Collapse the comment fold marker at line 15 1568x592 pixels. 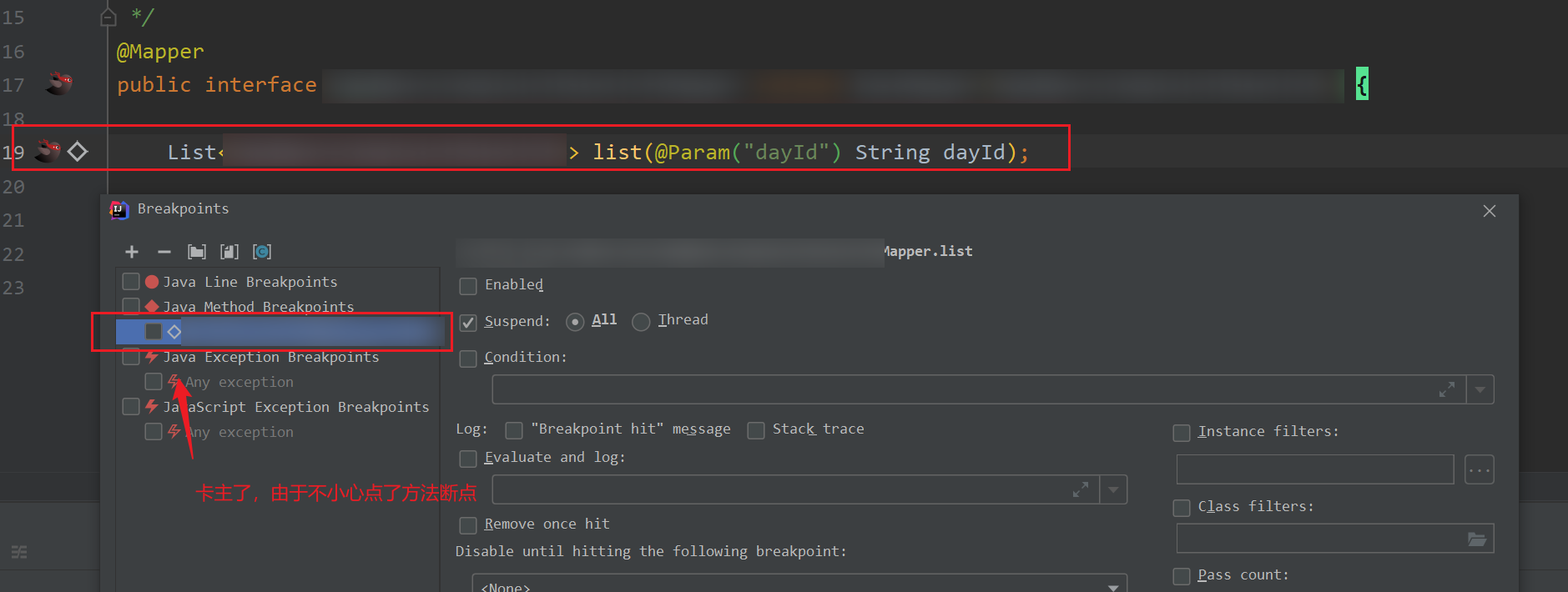(x=108, y=17)
